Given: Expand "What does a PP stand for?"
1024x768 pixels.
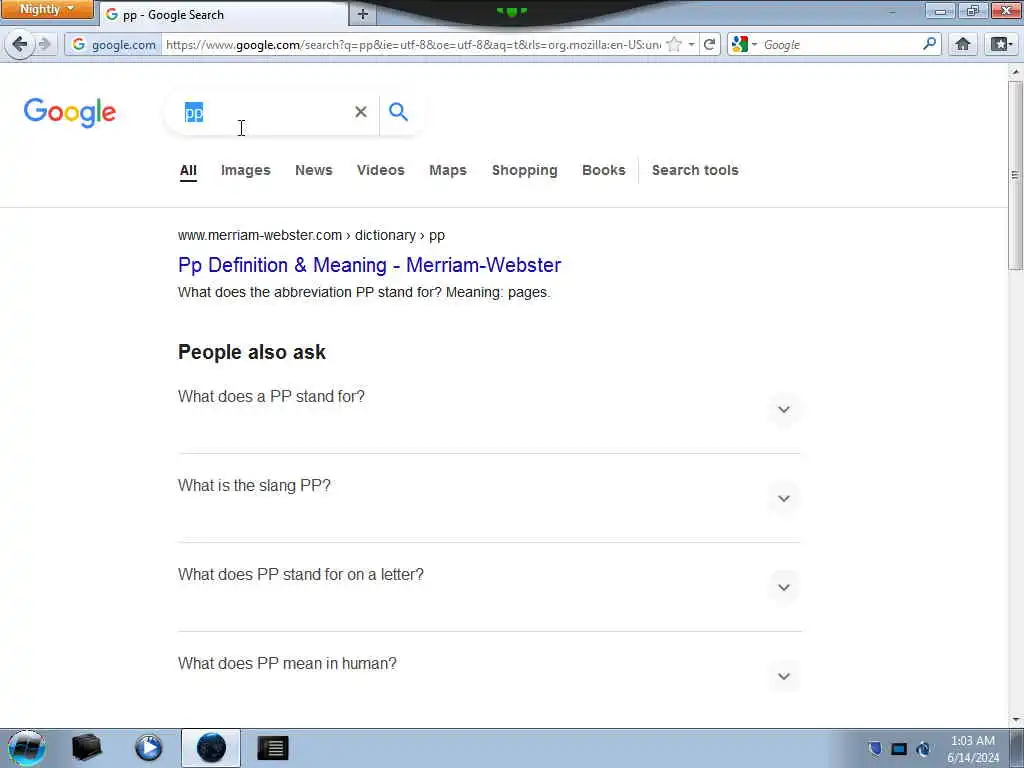Looking at the screenshot, I should coord(784,409).
